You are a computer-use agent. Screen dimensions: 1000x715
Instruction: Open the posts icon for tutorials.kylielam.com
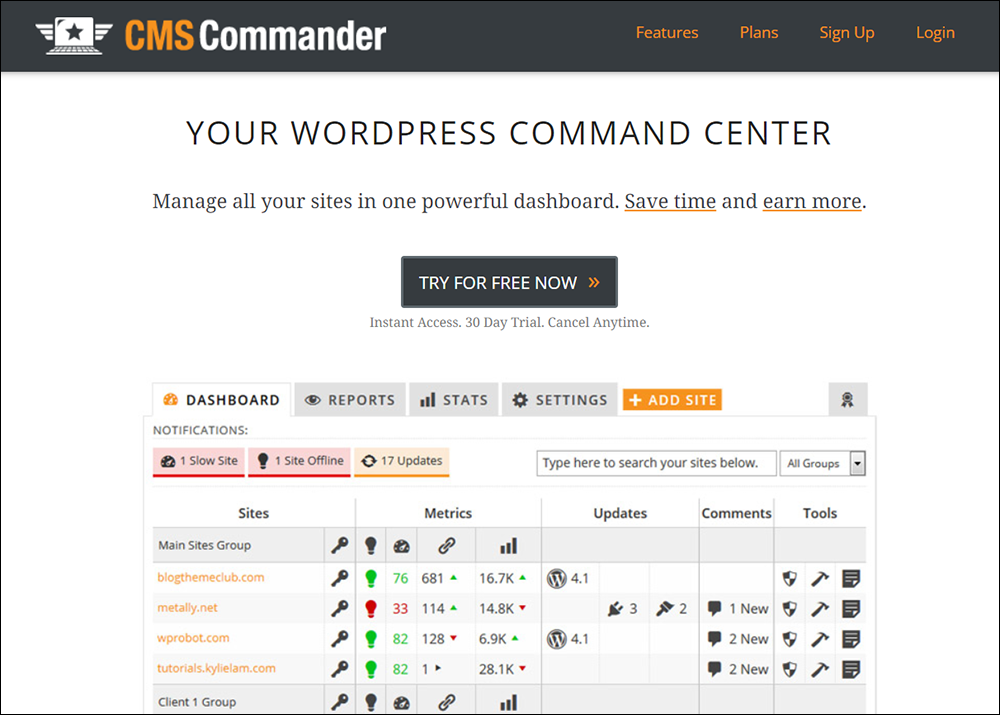coord(852,668)
